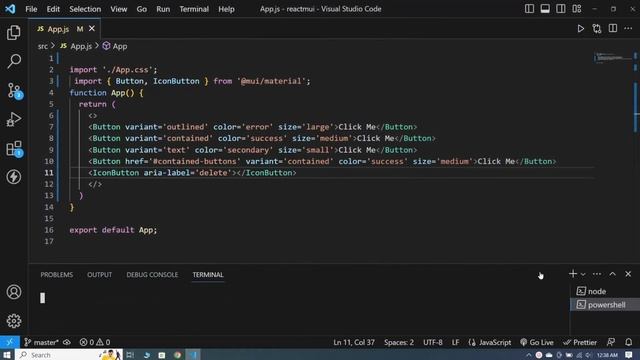640x360 pixels.
Task: Click the Prettier status item
Action: coord(580,342)
